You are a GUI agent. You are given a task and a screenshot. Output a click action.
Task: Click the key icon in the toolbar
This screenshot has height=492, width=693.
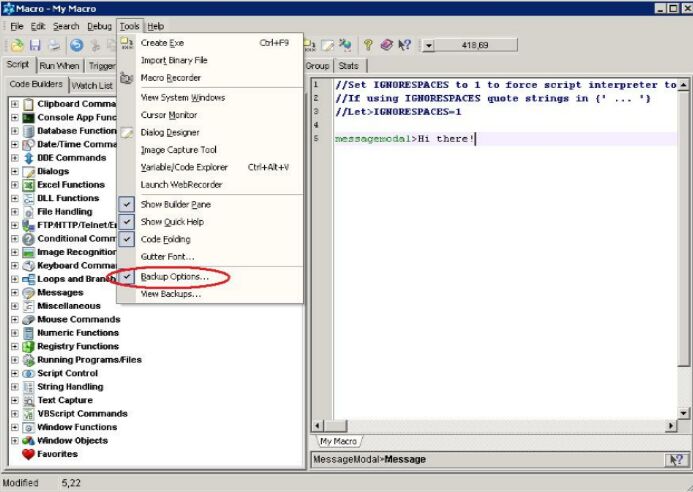(367, 45)
